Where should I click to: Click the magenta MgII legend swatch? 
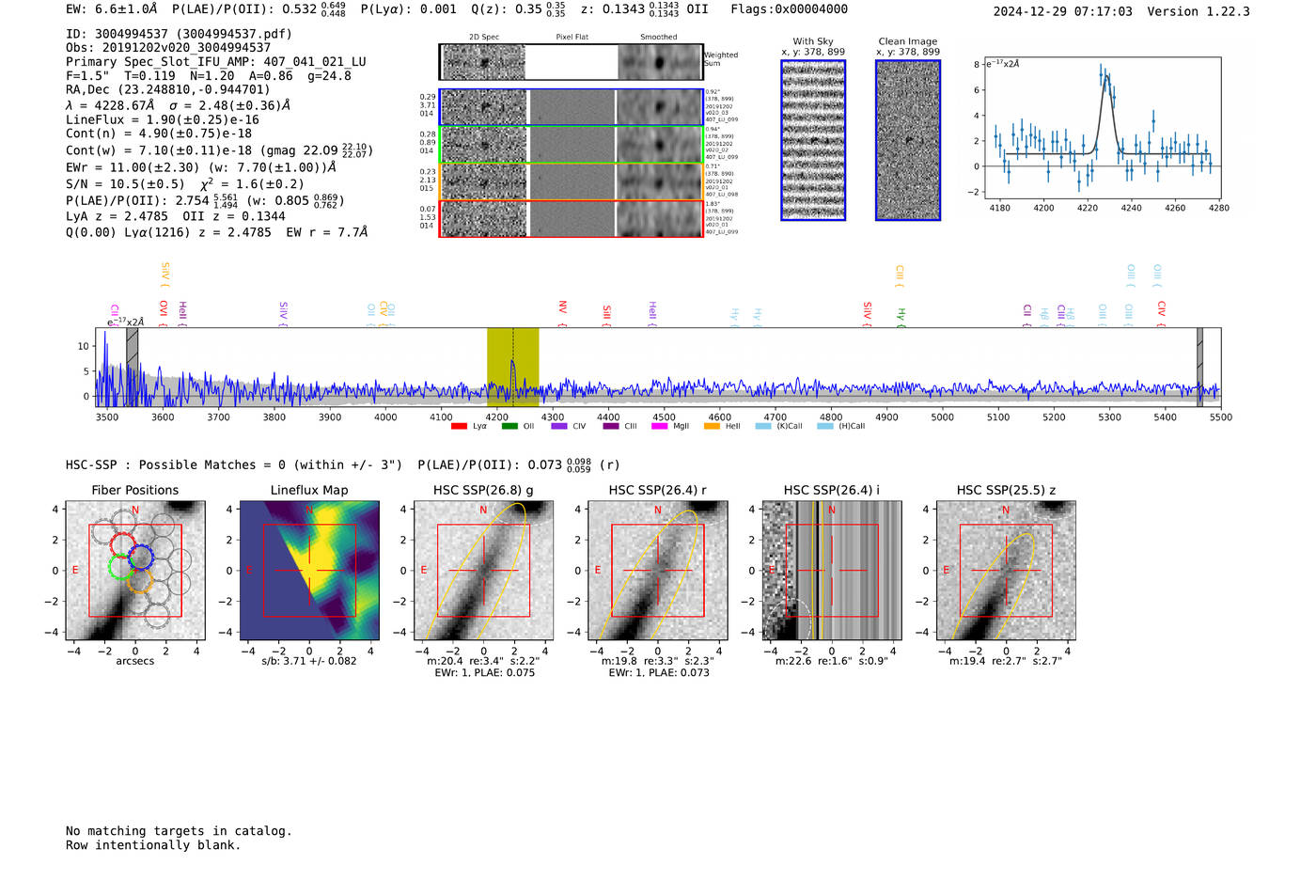659,426
